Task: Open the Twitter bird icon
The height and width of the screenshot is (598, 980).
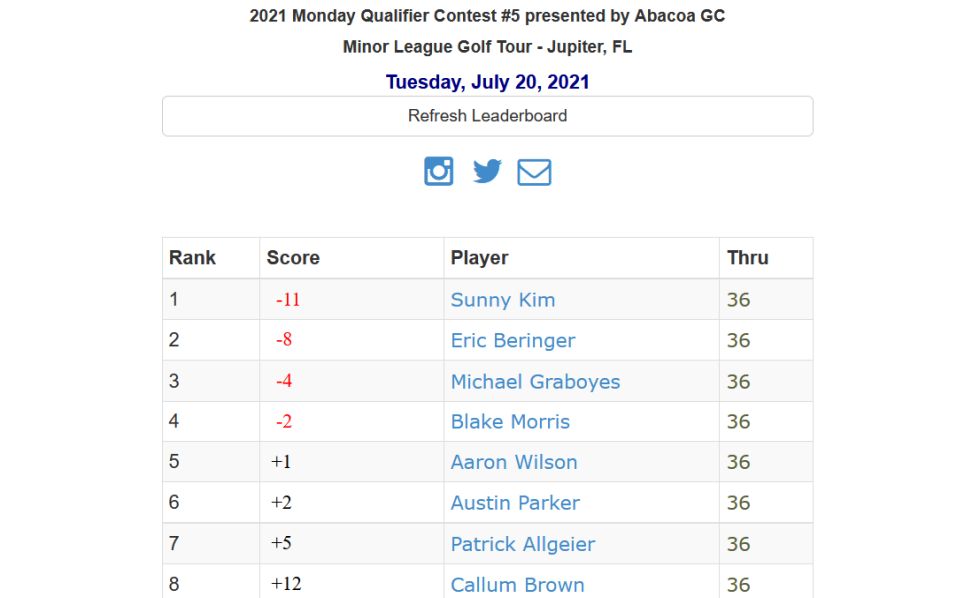Action: tap(487, 171)
